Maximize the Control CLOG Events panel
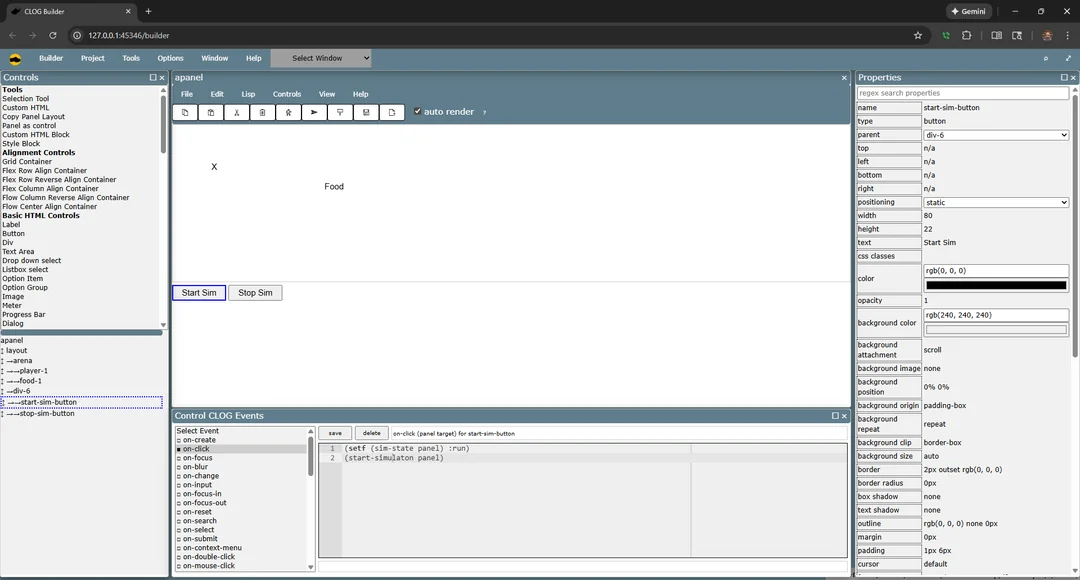The width and height of the screenshot is (1080, 580). [835, 416]
